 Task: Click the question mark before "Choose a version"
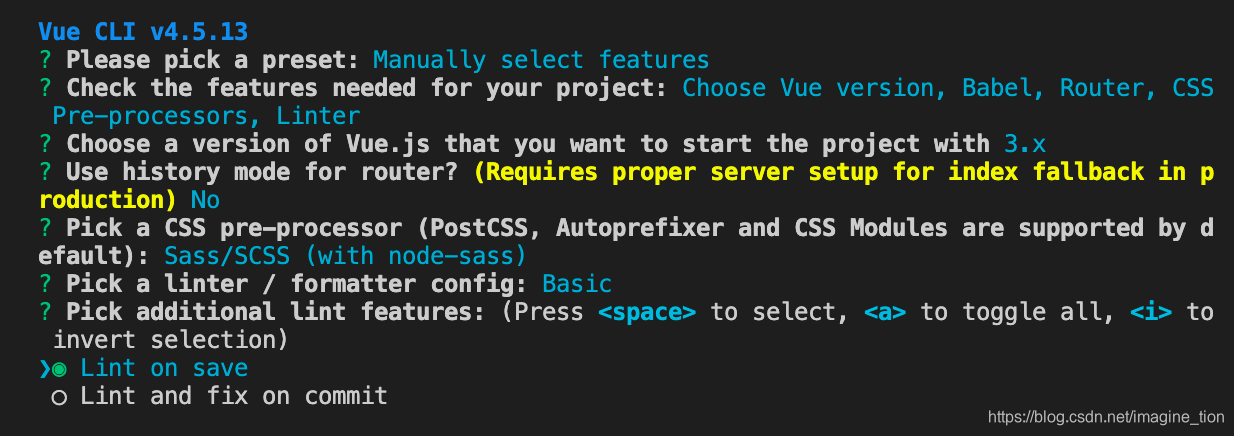(45, 144)
